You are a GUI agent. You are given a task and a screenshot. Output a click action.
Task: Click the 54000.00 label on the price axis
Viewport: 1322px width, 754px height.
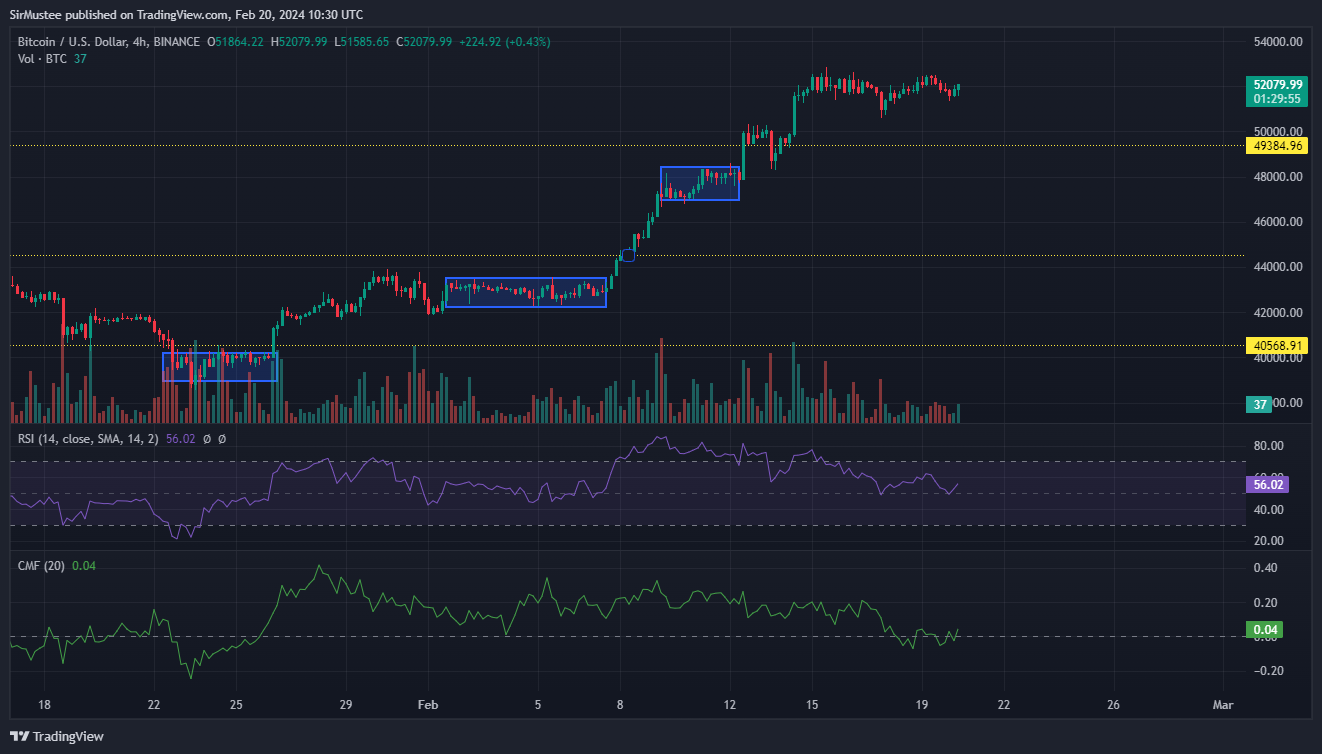(1278, 42)
